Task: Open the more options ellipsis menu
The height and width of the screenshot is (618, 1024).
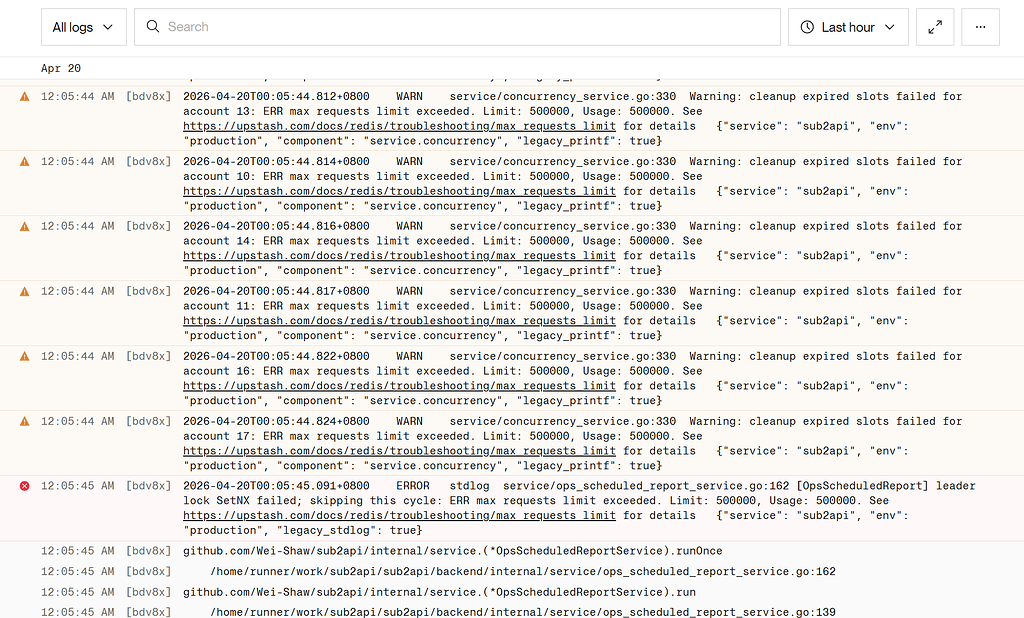Action: point(980,27)
